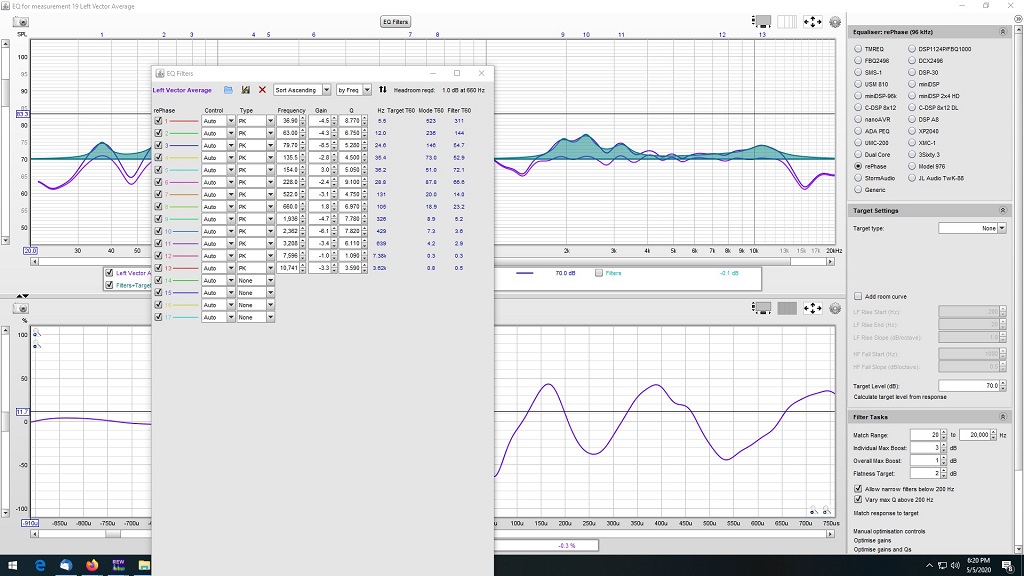Save filters using the floppy disk icon
The width and height of the screenshot is (1024, 576).
246,90
